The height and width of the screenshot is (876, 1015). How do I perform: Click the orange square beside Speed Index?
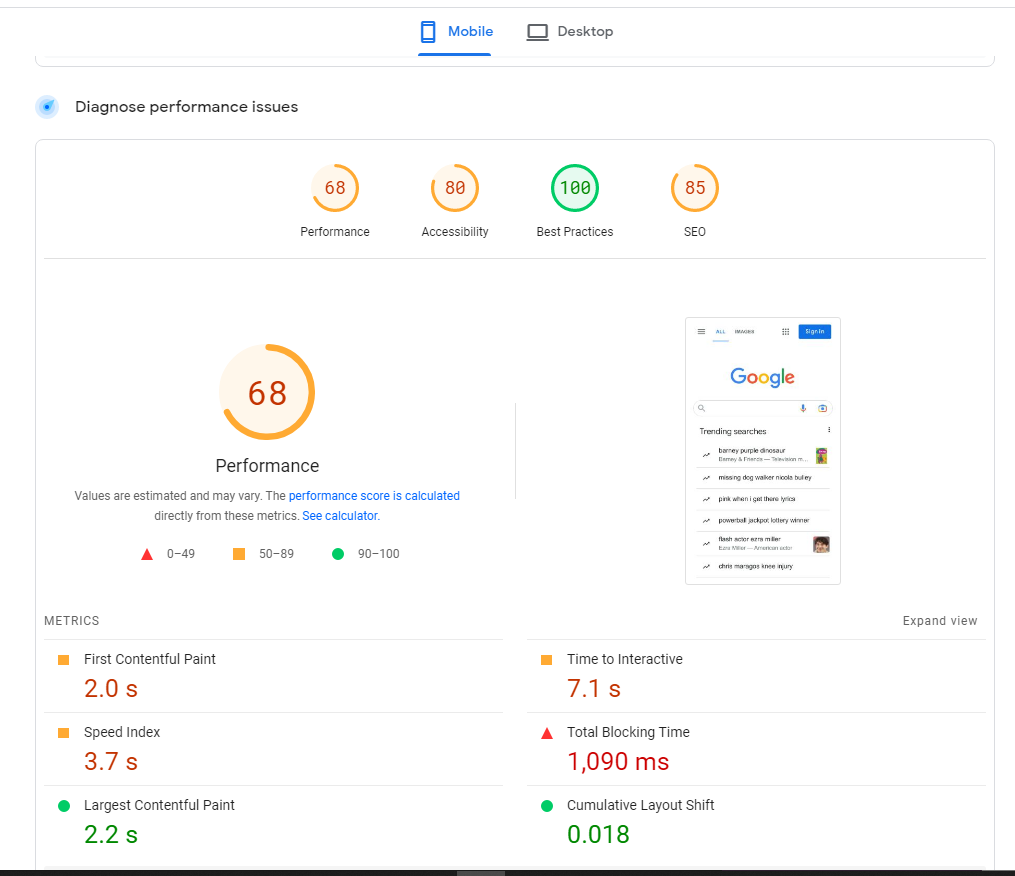(63, 733)
